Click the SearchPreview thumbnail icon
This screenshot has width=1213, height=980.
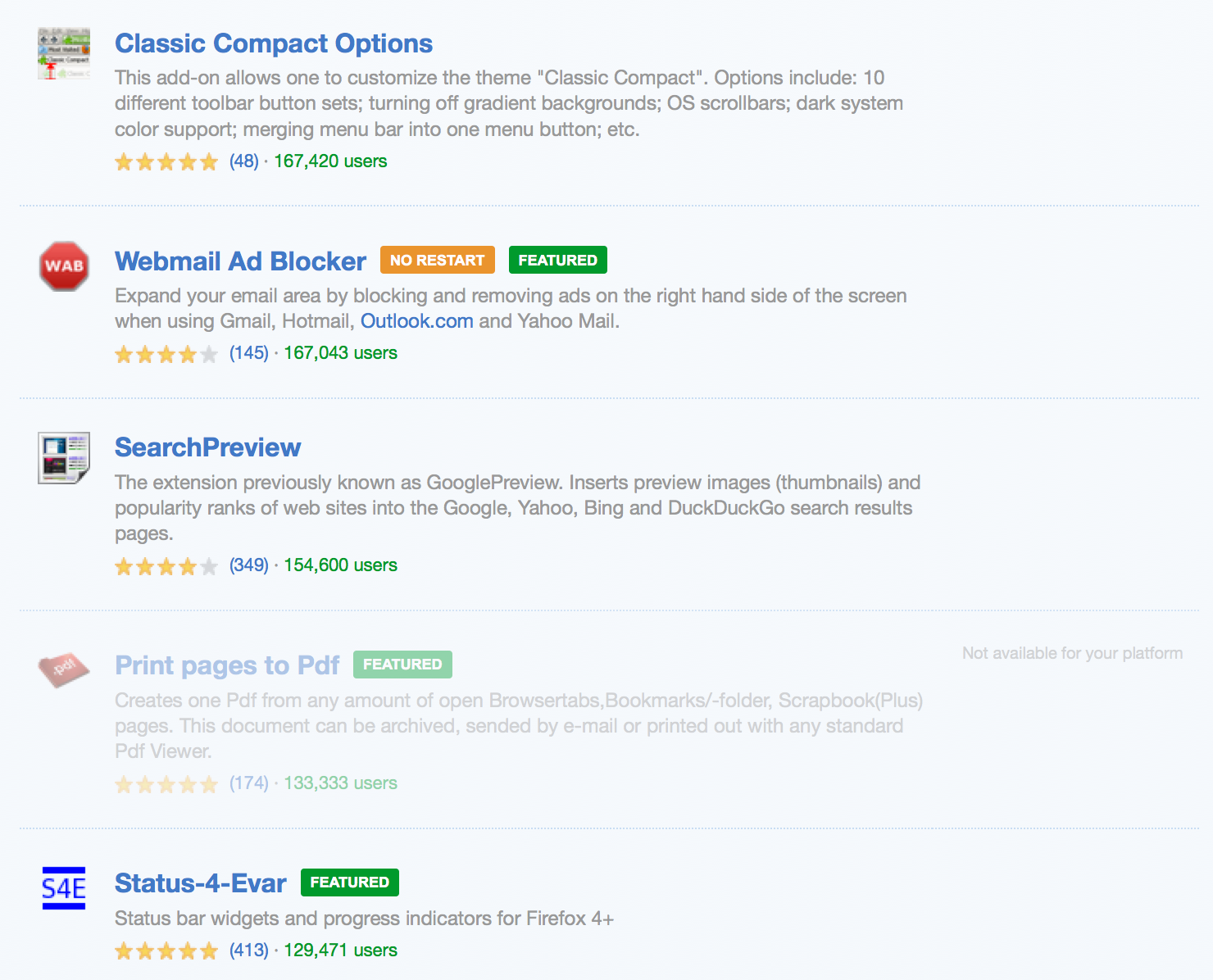coord(64,457)
